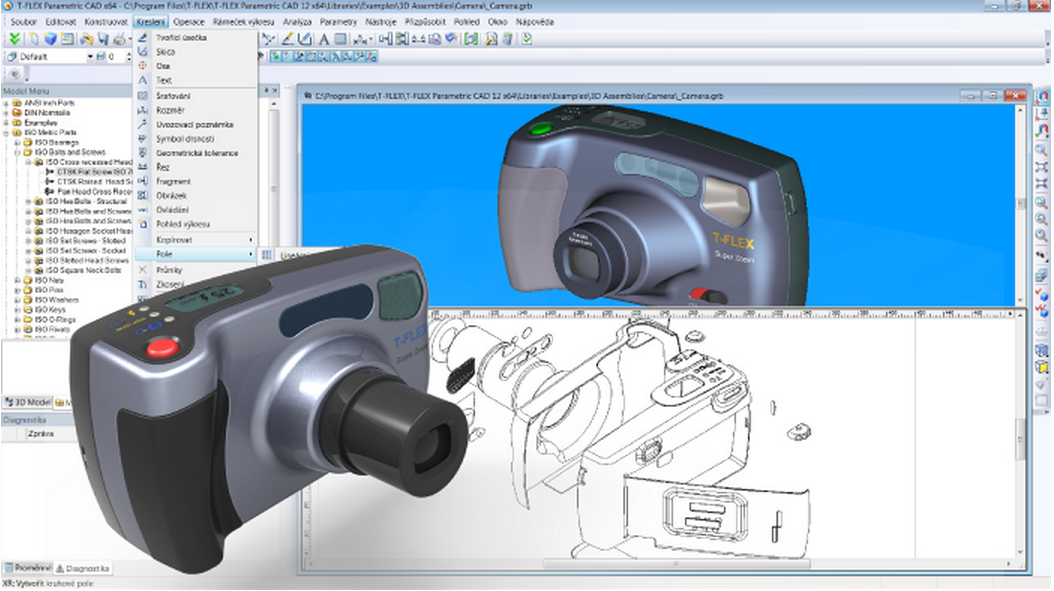Click the Pohled výkresu icon in menu
Viewport: 1054px width, 591px height.
(x=143, y=224)
